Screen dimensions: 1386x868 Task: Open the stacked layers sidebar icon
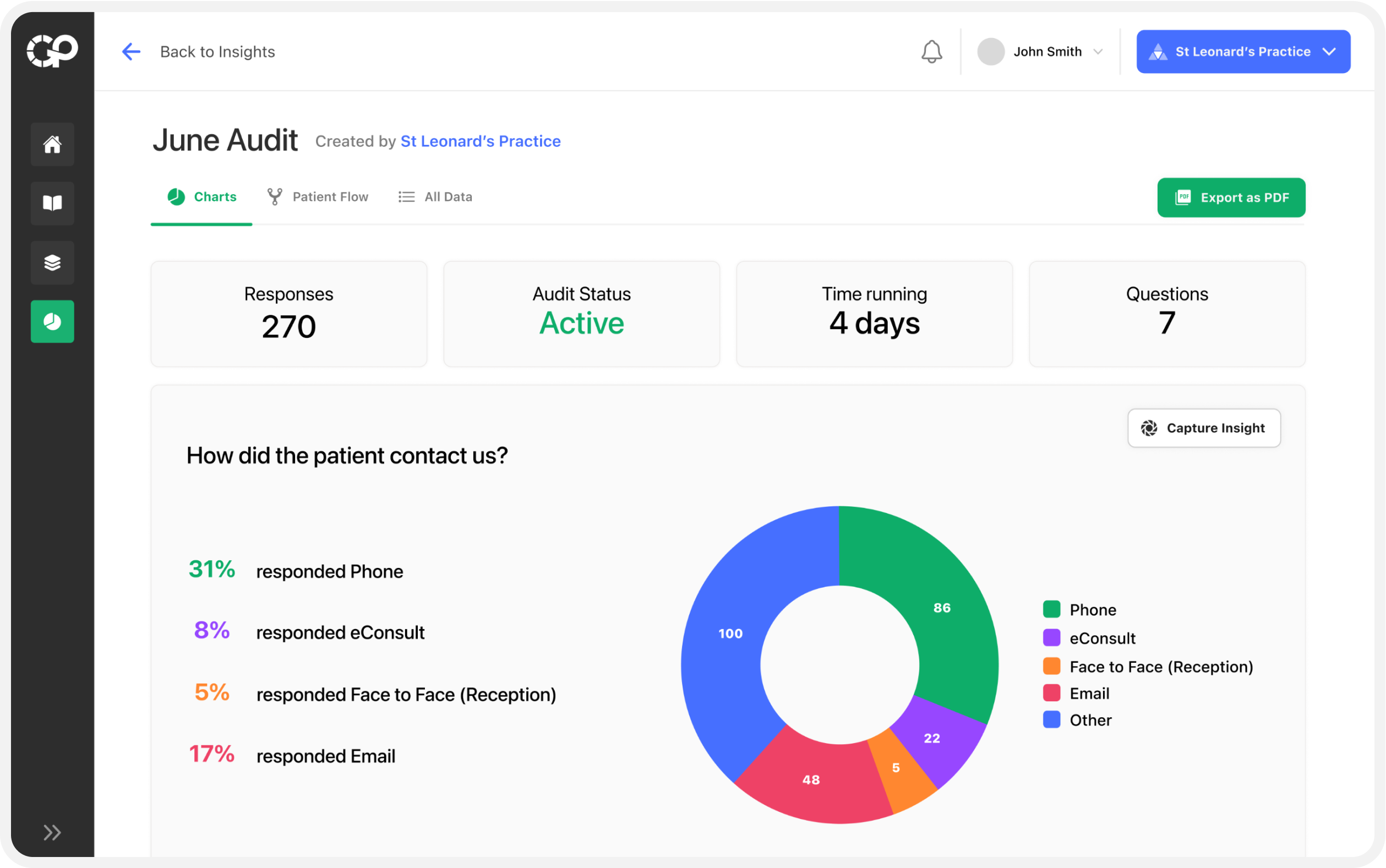52,263
